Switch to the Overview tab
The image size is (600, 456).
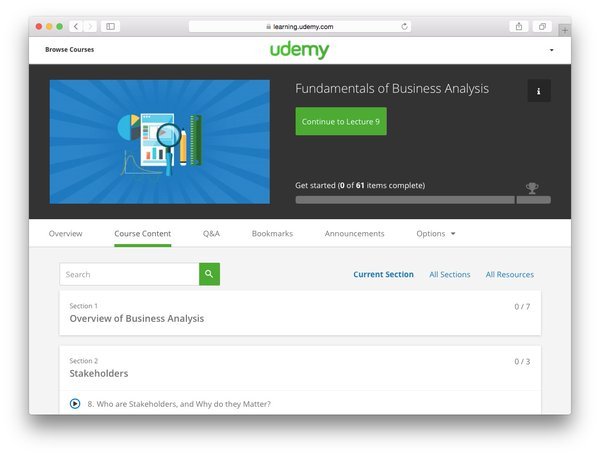point(65,233)
